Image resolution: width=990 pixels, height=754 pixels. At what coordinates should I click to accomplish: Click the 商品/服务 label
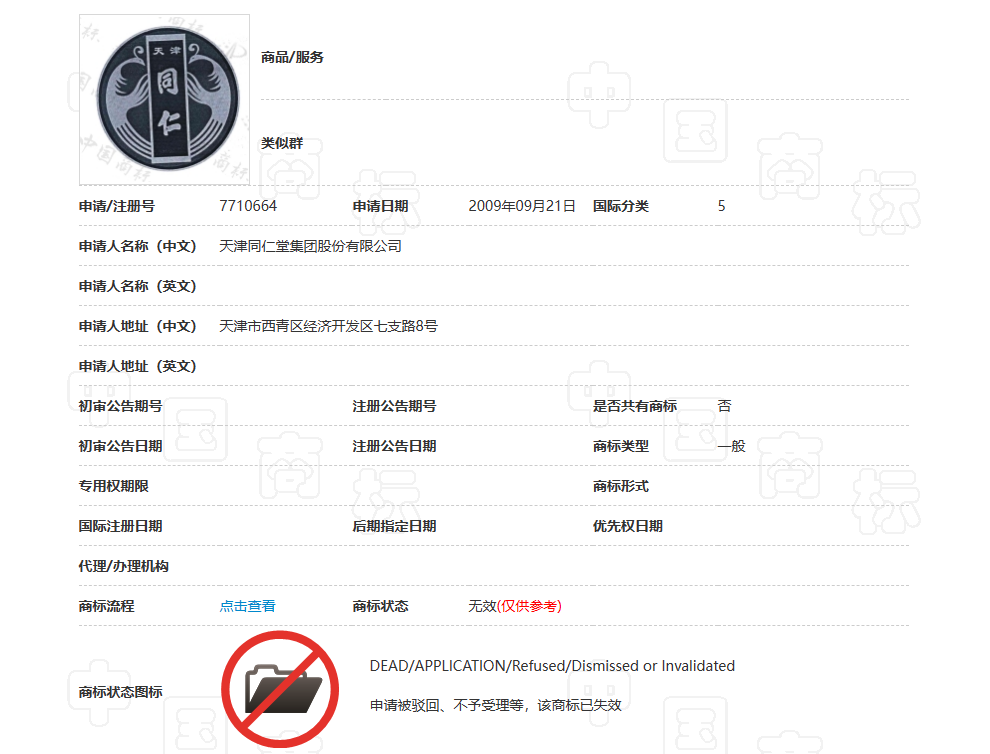292,57
